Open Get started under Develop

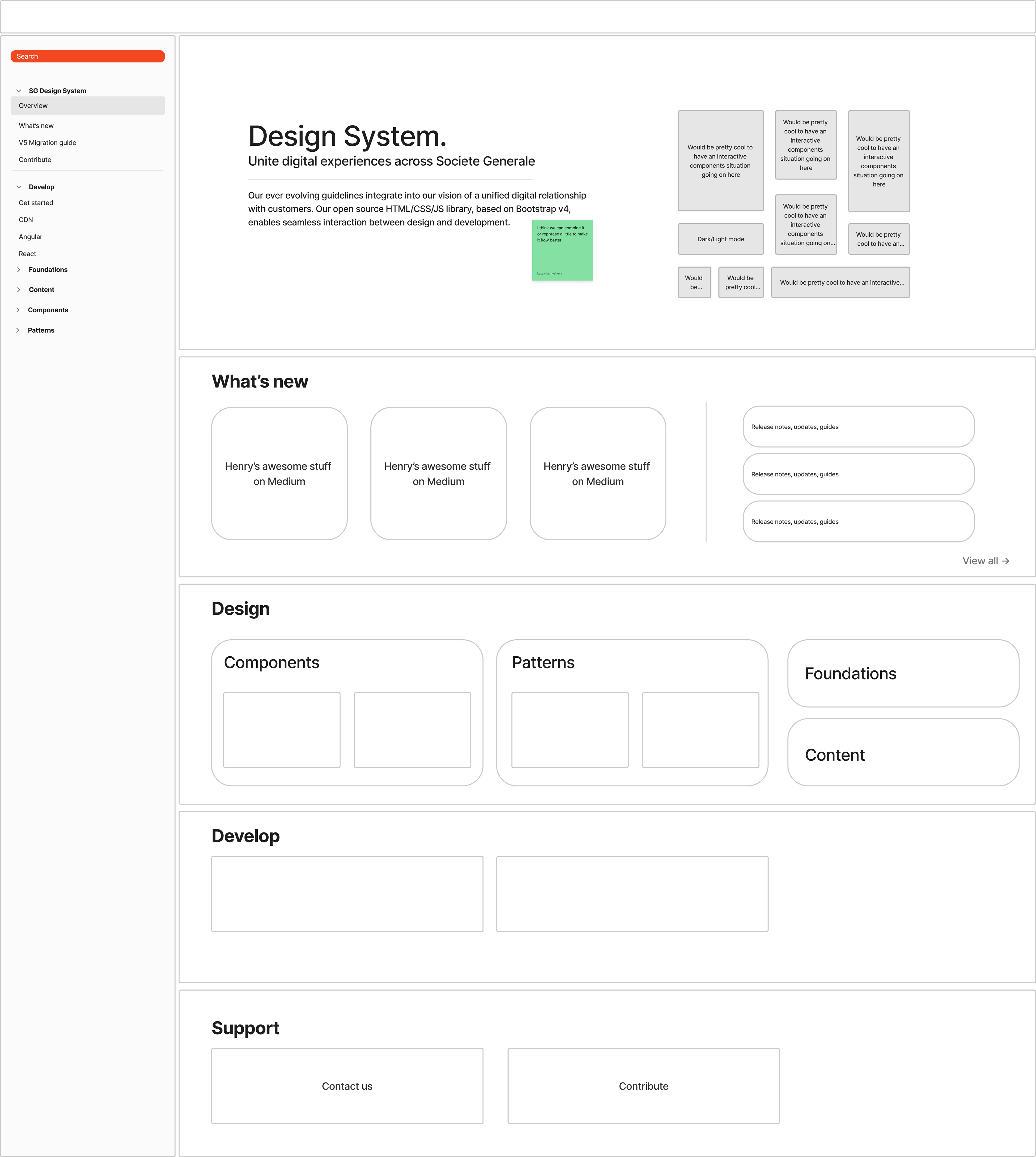pos(36,203)
